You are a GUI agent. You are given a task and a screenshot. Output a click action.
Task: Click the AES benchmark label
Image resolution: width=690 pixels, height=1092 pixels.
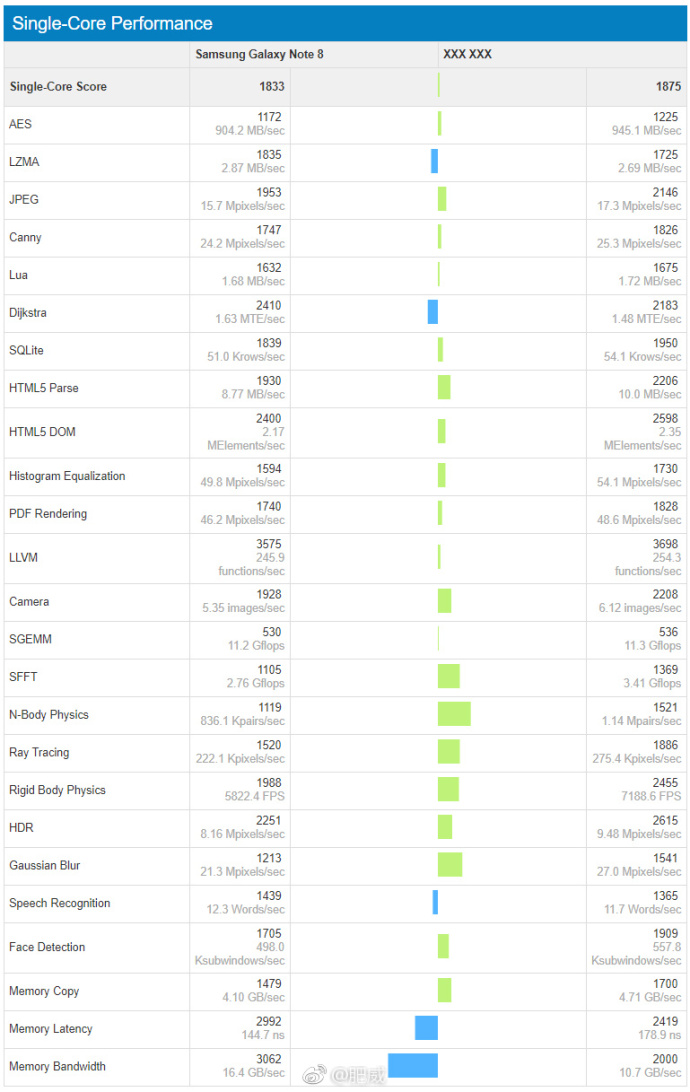[x=20, y=124]
